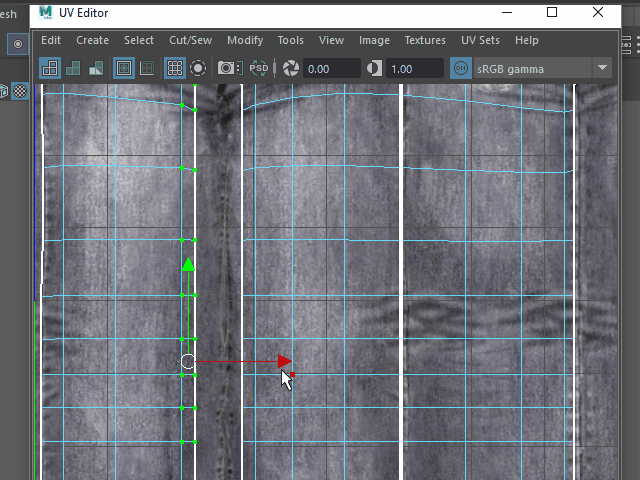Toggle the texture borders icon
The image size is (640, 480).
coord(124,68)
